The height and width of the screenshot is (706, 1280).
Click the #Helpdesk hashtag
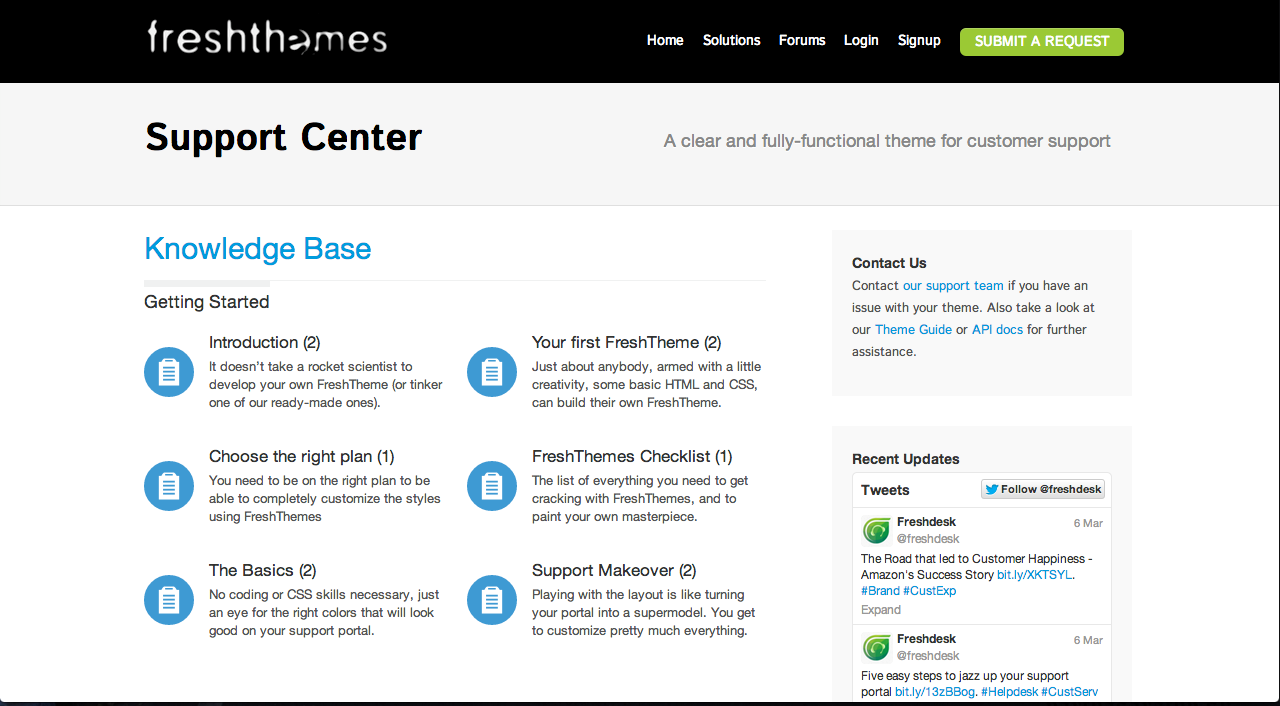click(1009, 692)
